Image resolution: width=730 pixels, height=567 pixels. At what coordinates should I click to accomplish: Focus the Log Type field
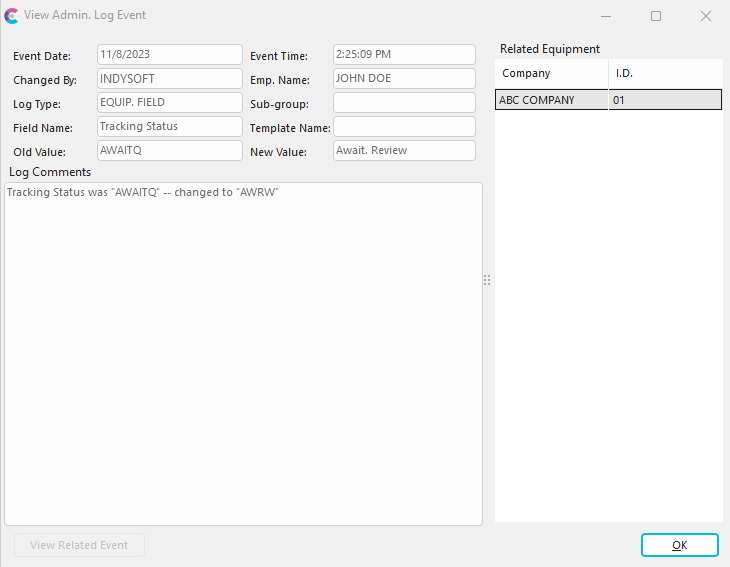click(x=169, y=103)
